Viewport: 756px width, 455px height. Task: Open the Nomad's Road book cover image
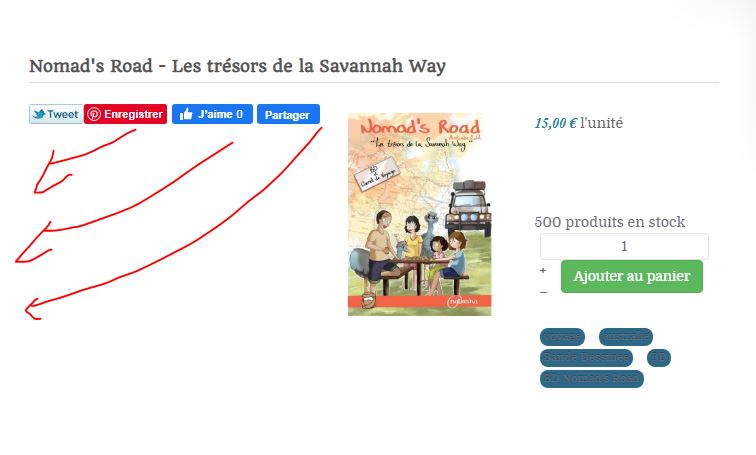pyautogui.click(x=419, y=214)
